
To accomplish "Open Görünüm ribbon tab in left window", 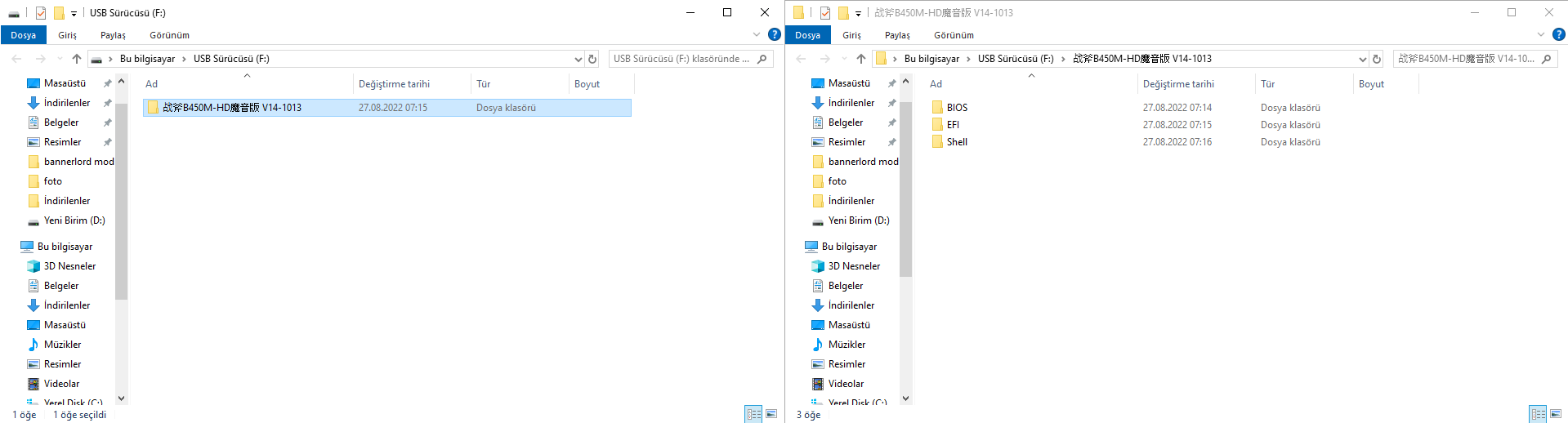I will (169, 35).
